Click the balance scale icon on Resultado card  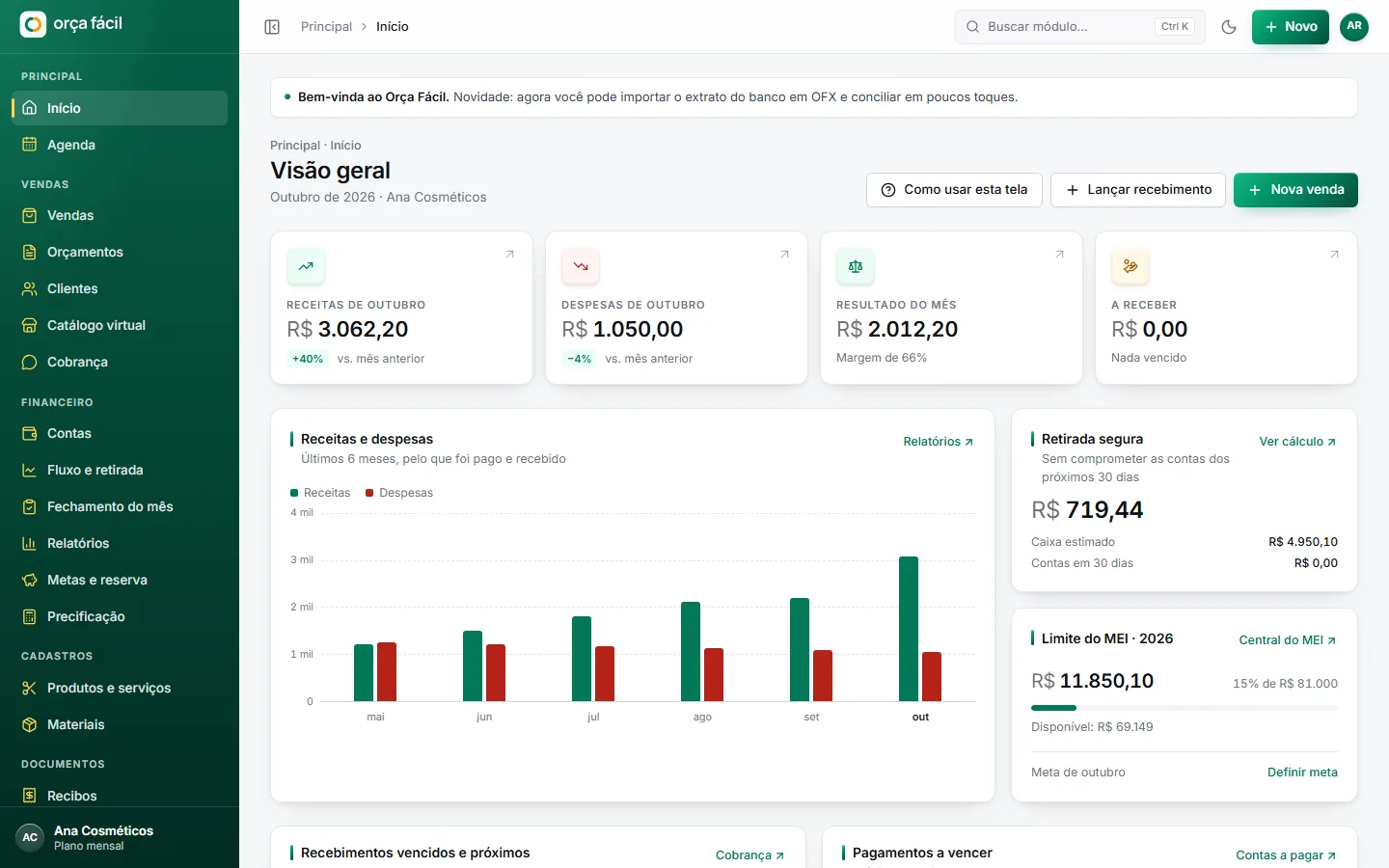point(856,266)
